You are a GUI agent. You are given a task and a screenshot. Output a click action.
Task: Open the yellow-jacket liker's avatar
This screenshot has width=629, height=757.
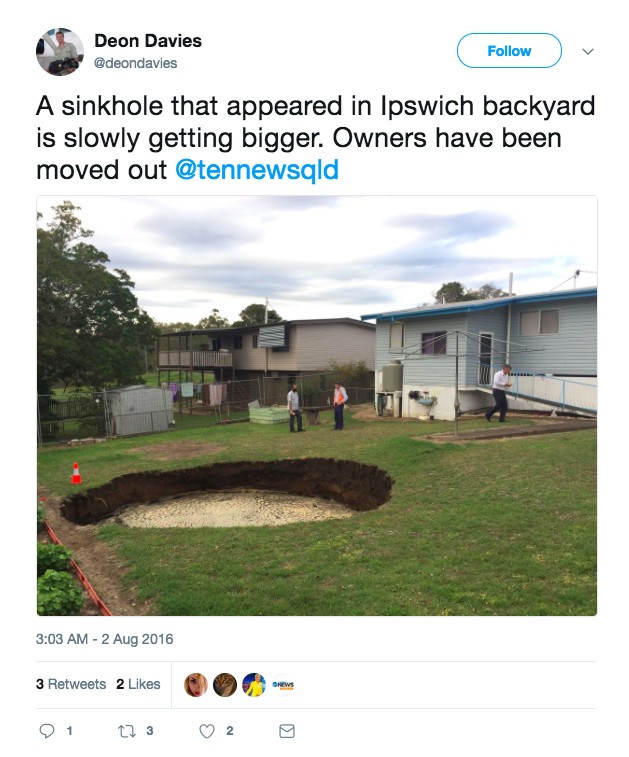254,685
